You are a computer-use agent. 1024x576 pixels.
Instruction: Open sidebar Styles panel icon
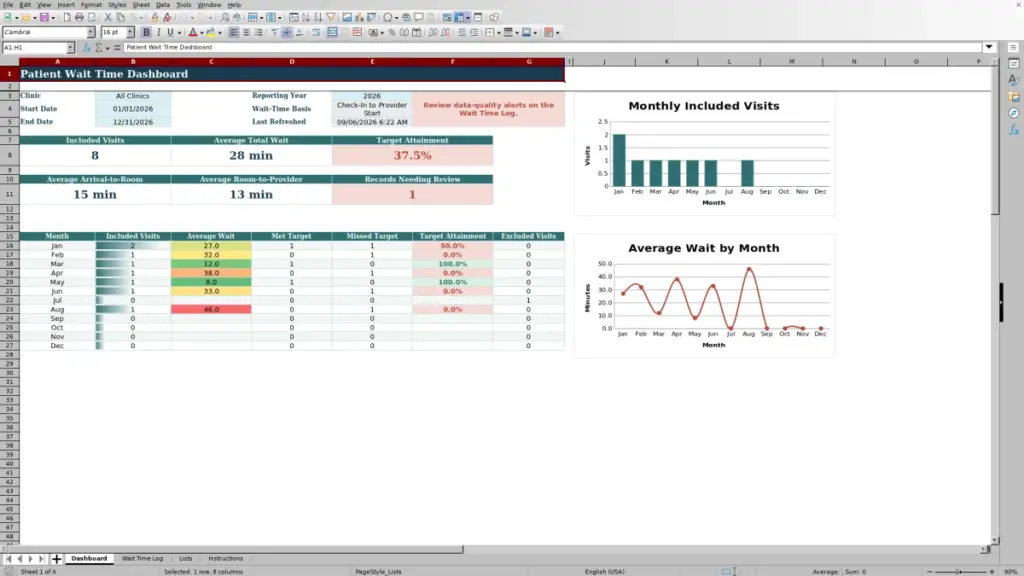[1014, 80]
